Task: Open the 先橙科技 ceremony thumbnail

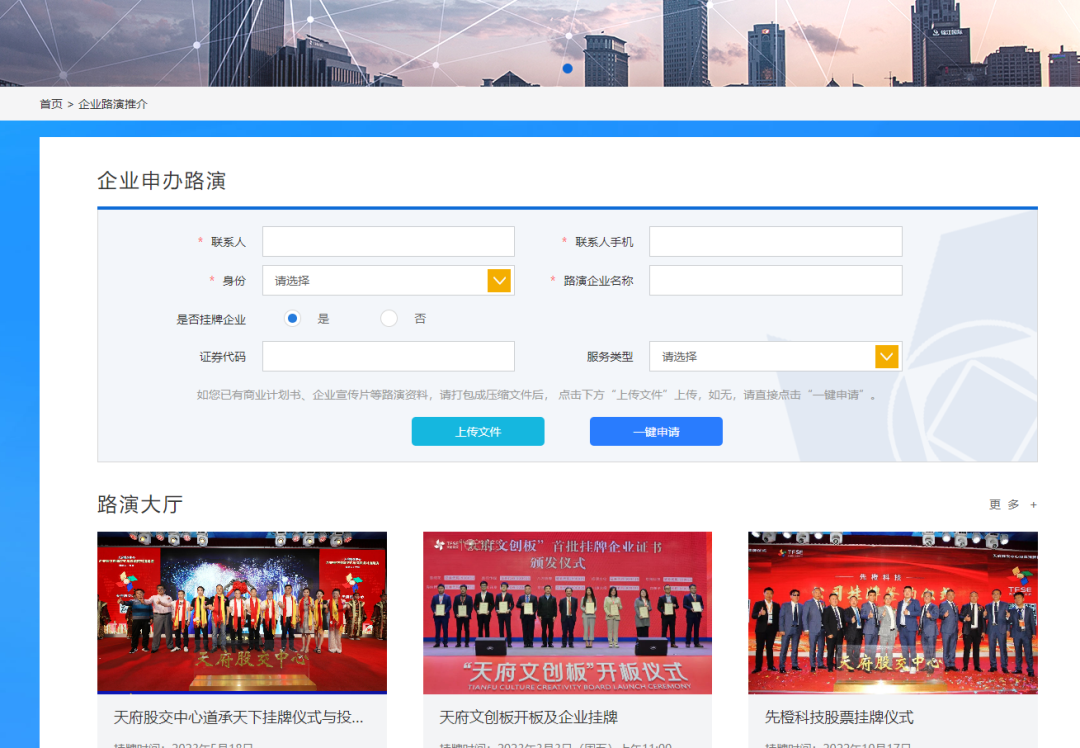Action: [x=893, y=612]
